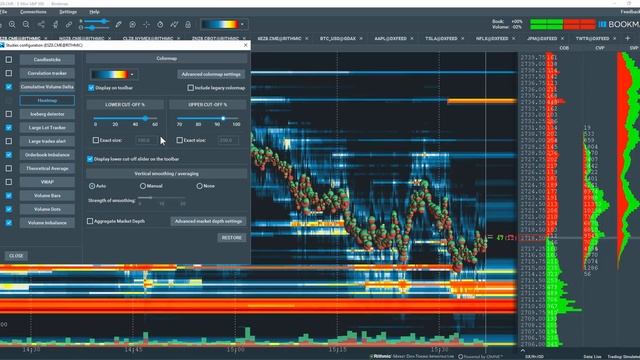640x360 pixels.
Task: Close the NFLX@DXFEED tab
Action: pyautogui.click(x=513, y=39)
